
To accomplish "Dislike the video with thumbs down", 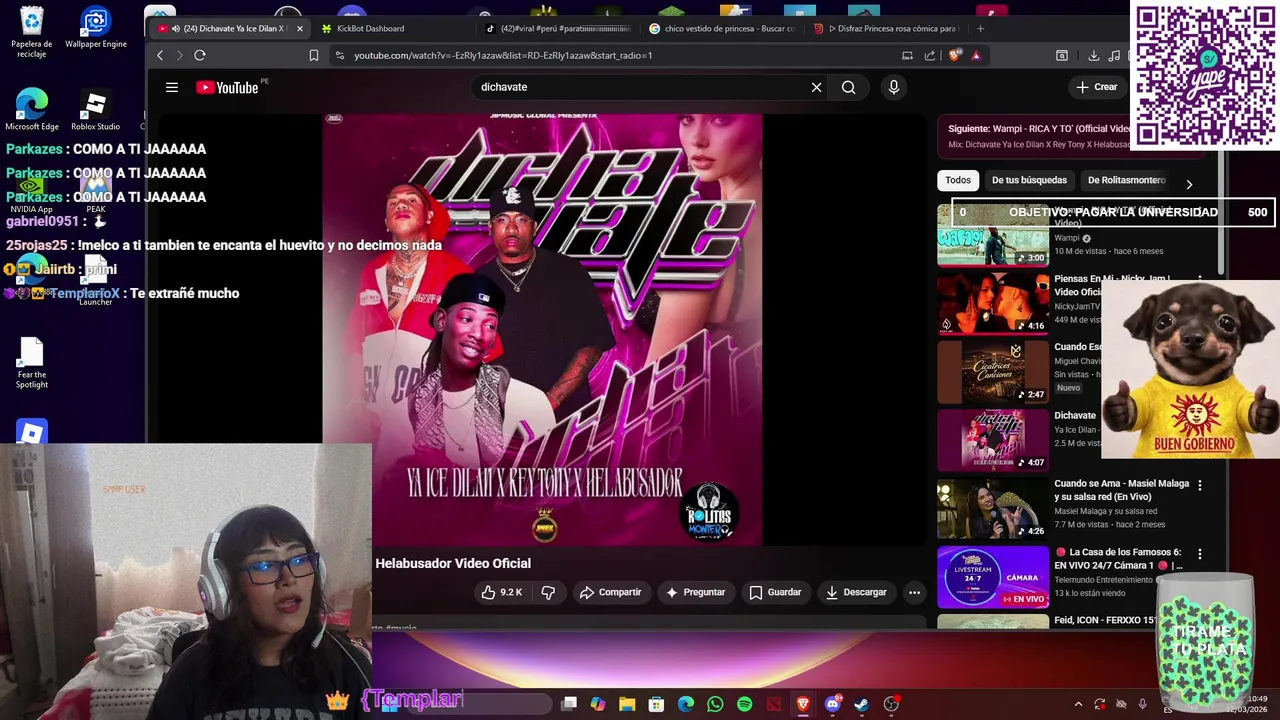I will point(548,592).
